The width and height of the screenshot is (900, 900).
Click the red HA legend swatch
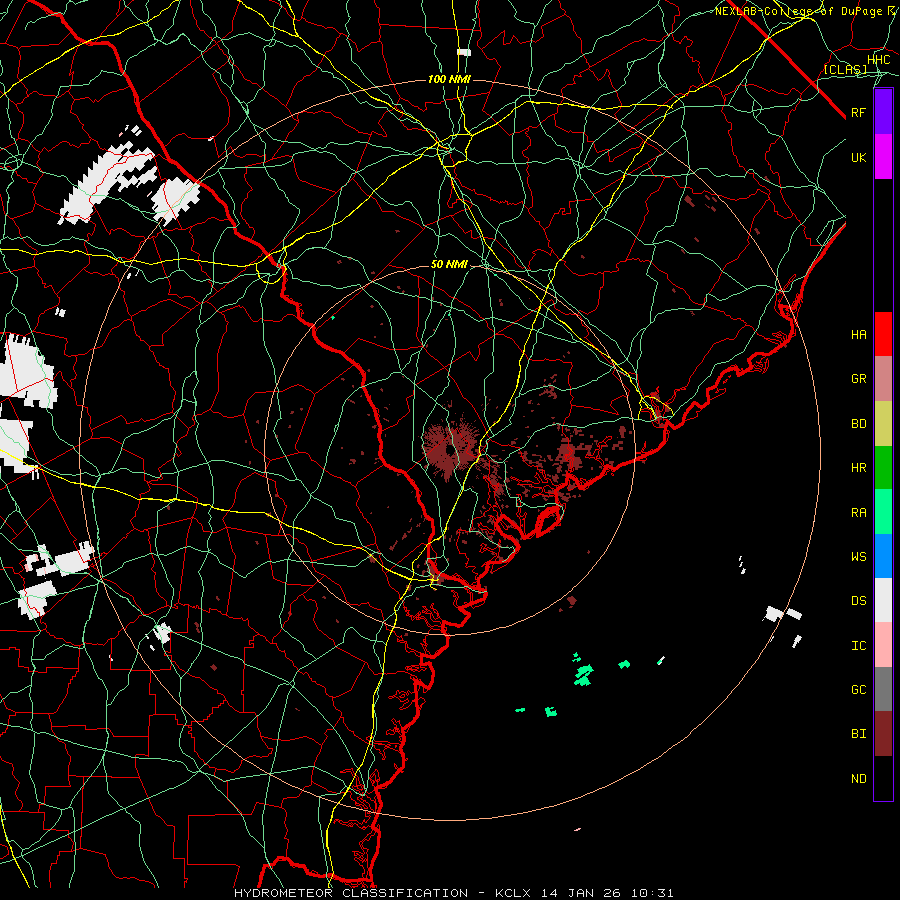883,334
